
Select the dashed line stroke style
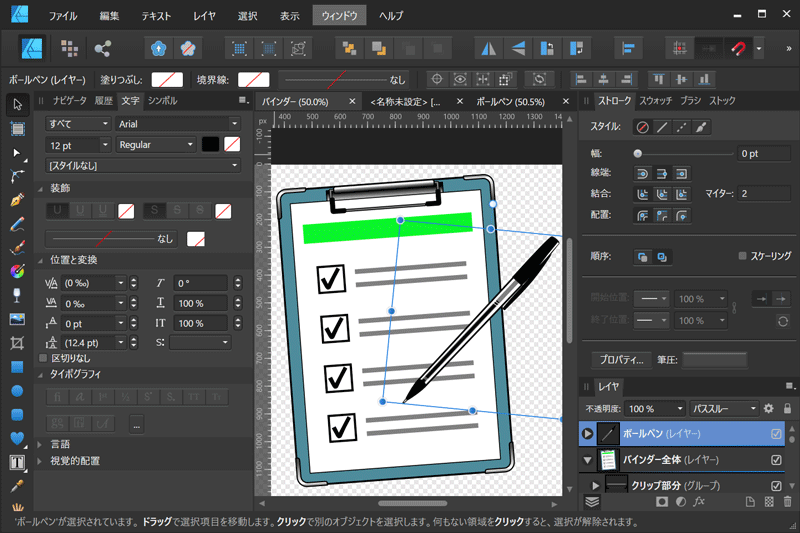point(682,127)
